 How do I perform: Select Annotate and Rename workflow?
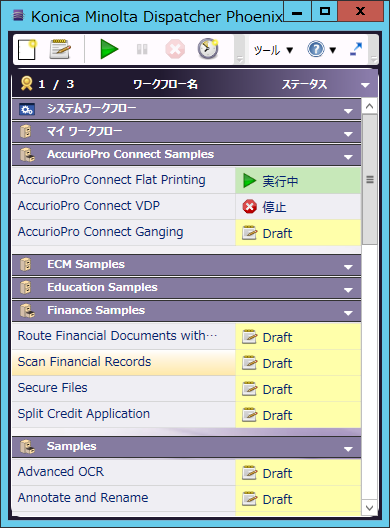[124, 498]
